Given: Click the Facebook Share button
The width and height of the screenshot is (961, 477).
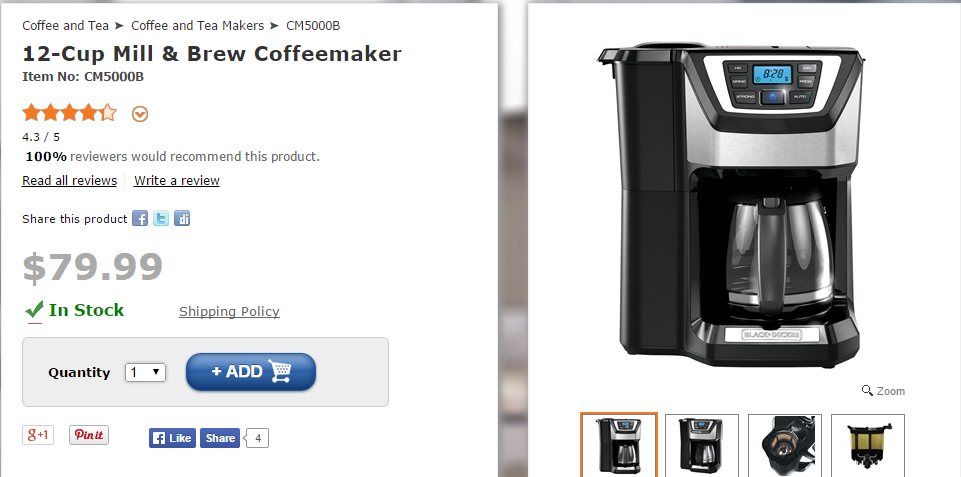Looking at the screenshot, I should pos(220,438).
